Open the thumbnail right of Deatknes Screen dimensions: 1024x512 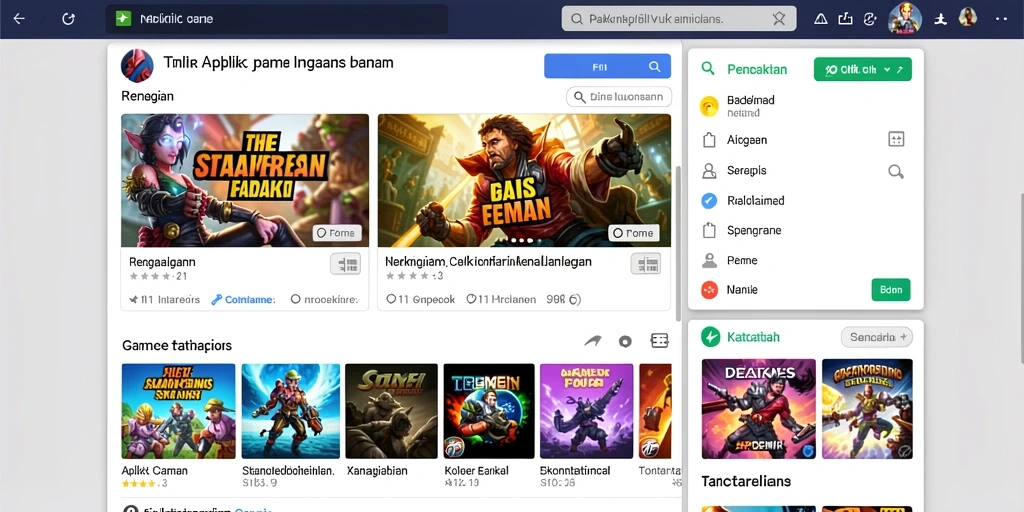coord(867,409)
